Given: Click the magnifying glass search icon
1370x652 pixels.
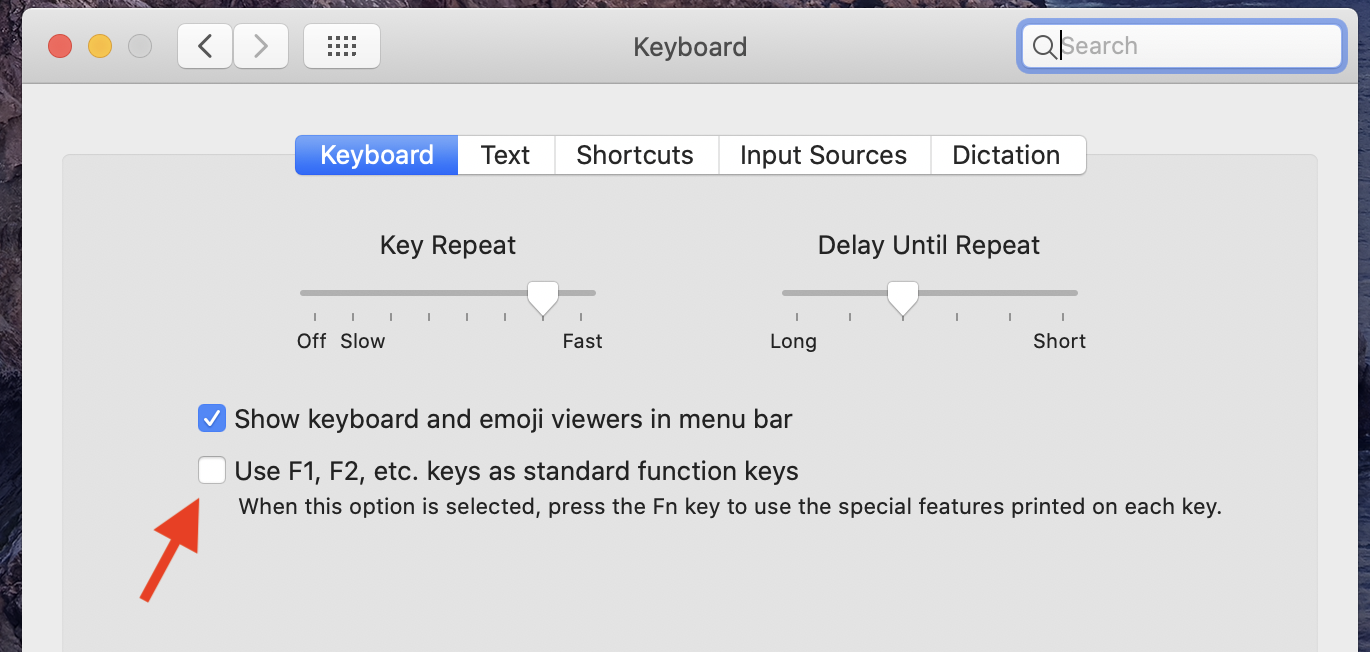Looking at the screenshot, I should pyautogui.click(x=1043, y=46).
